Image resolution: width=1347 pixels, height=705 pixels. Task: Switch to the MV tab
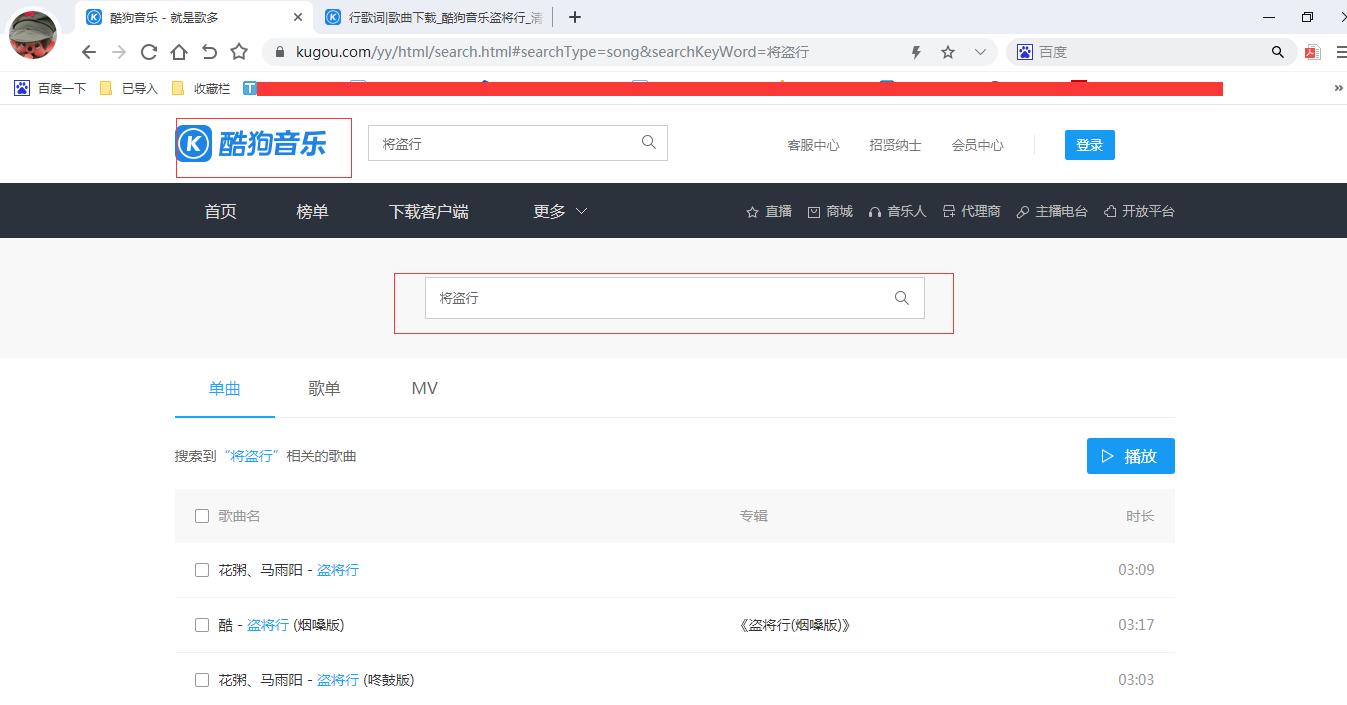[424, 388]
